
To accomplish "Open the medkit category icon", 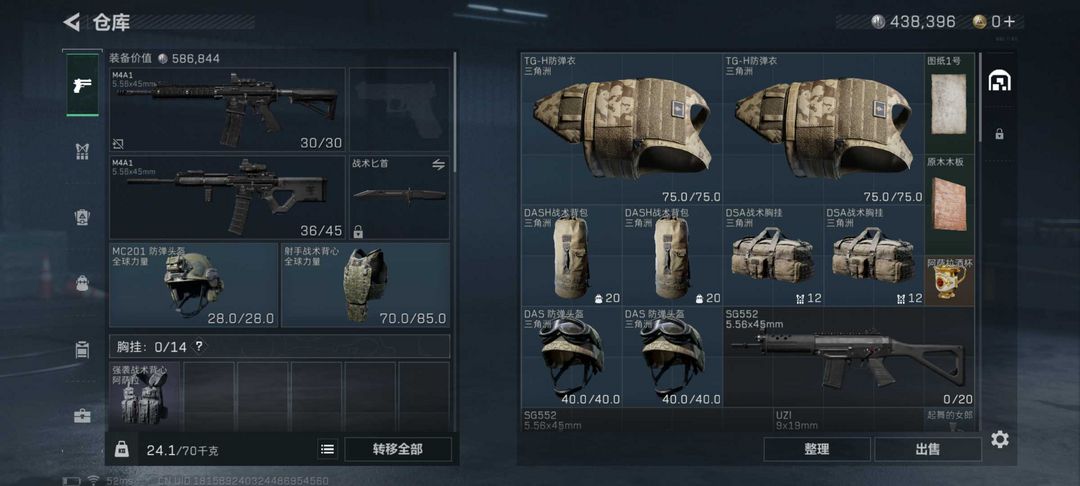I will [82, 416].
